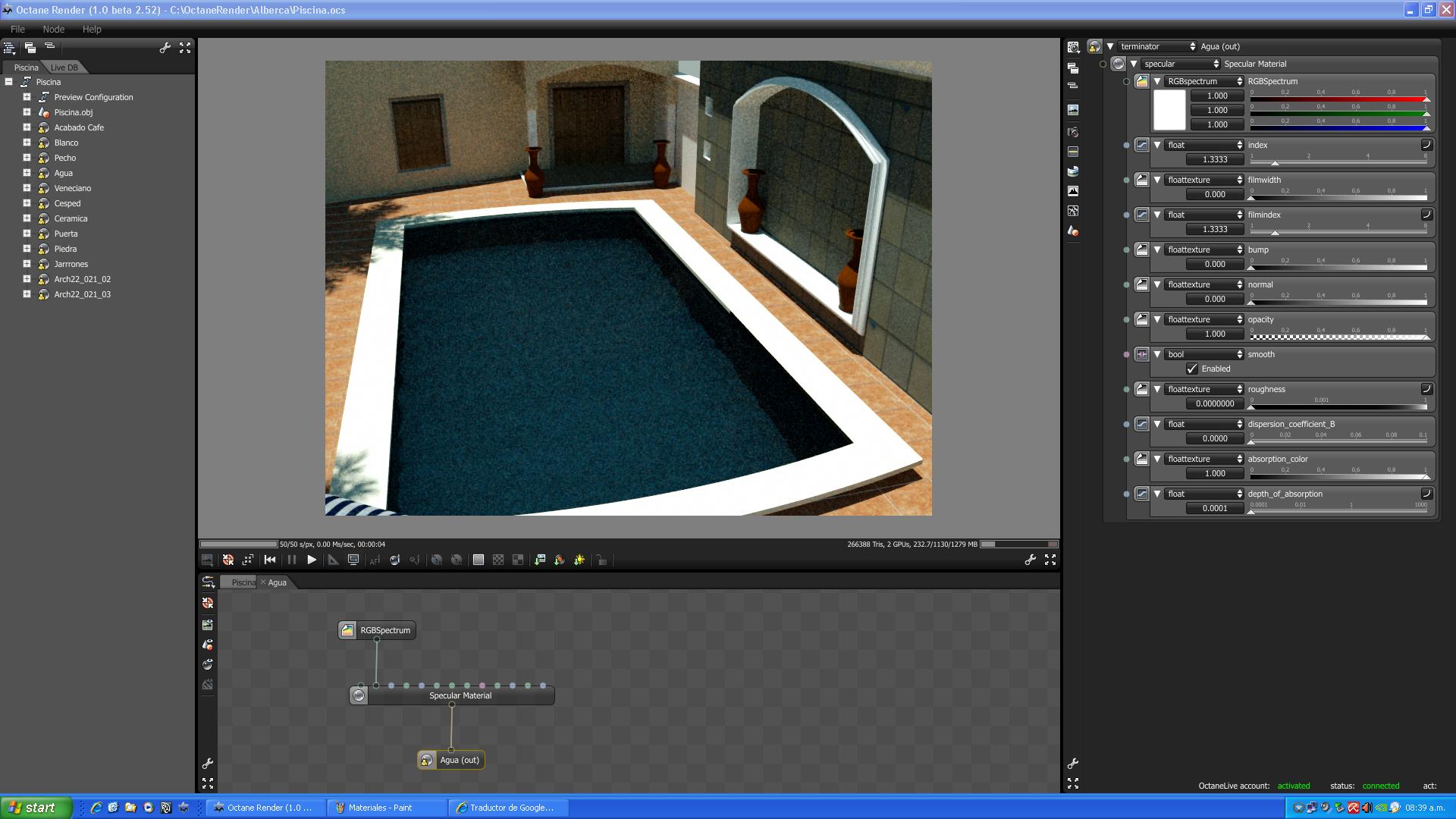Collapse the index float parameter triangle
The width and height of the screenshot is (1456, 819).
[x=1157, y=145]
